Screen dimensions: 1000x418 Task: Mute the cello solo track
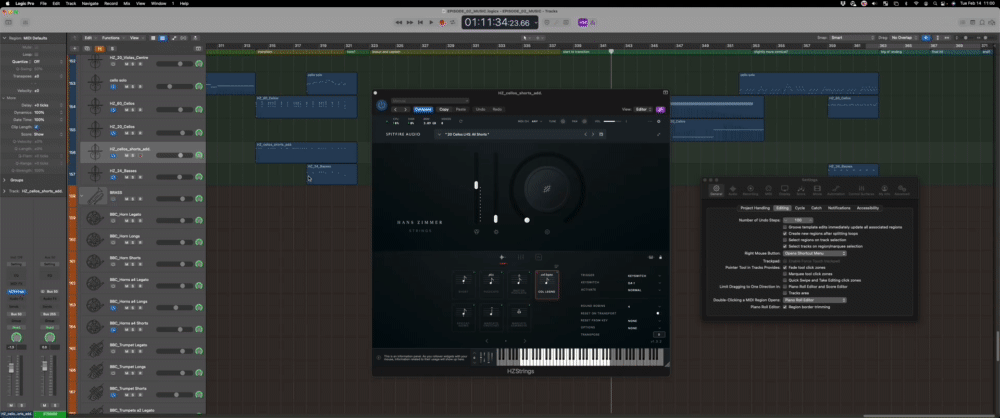126,86
